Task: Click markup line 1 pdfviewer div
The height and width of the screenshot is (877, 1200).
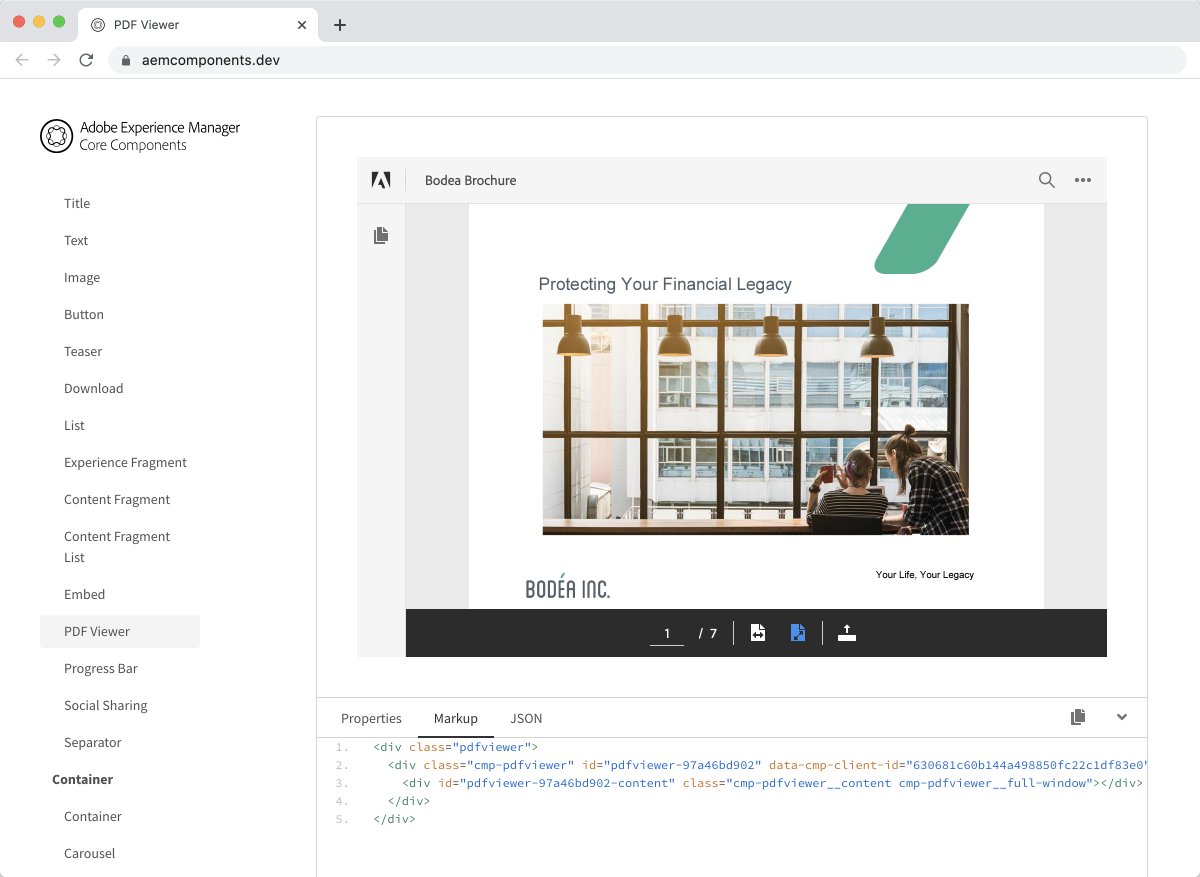Action: [x=456, y=747]
